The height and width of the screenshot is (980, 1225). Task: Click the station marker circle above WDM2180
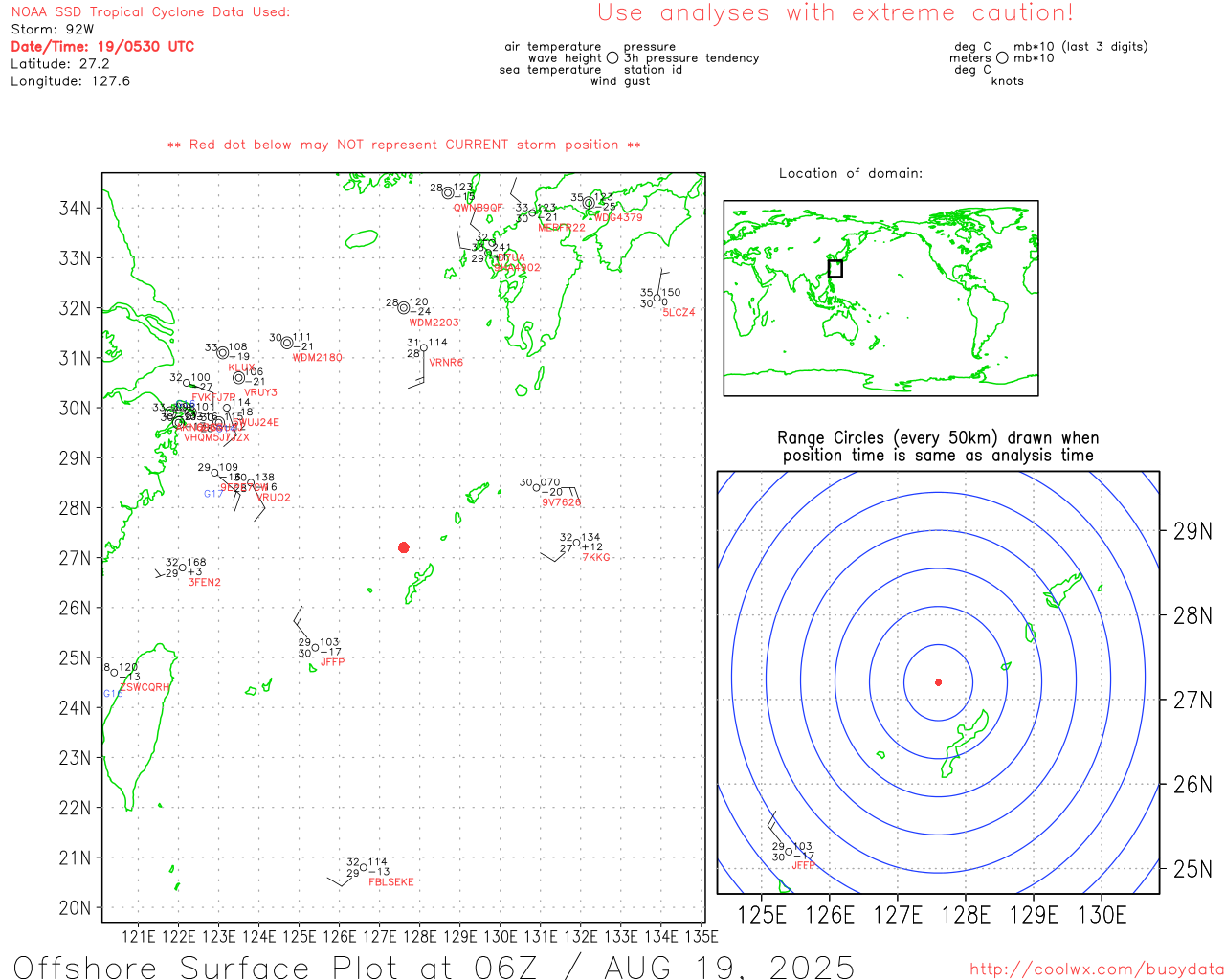tap(287, 343)
